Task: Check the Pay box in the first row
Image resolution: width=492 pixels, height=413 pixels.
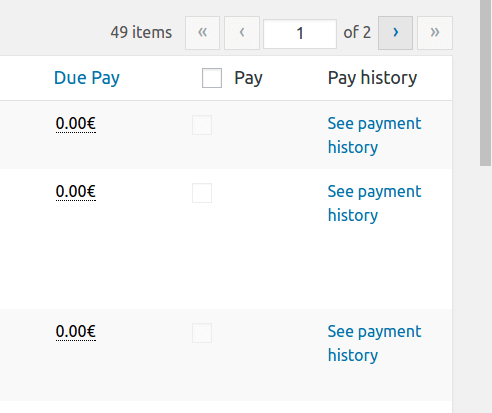Action: point(202,125)
